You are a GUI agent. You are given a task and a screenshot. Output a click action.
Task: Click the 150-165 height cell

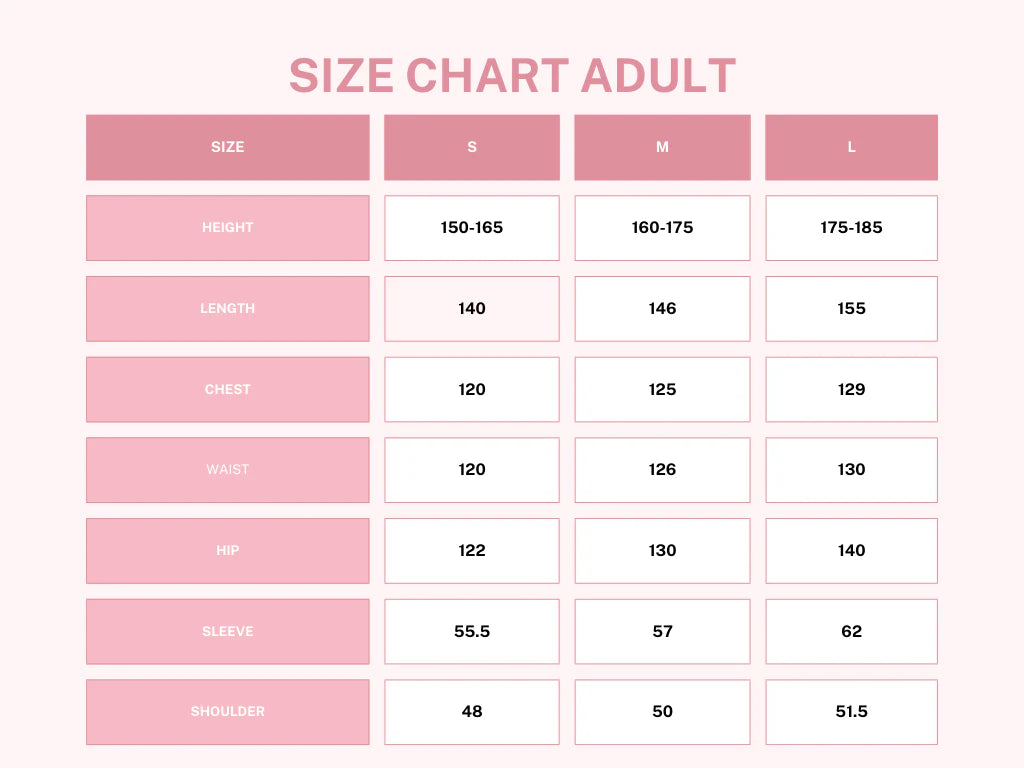(x=472, y=228)
